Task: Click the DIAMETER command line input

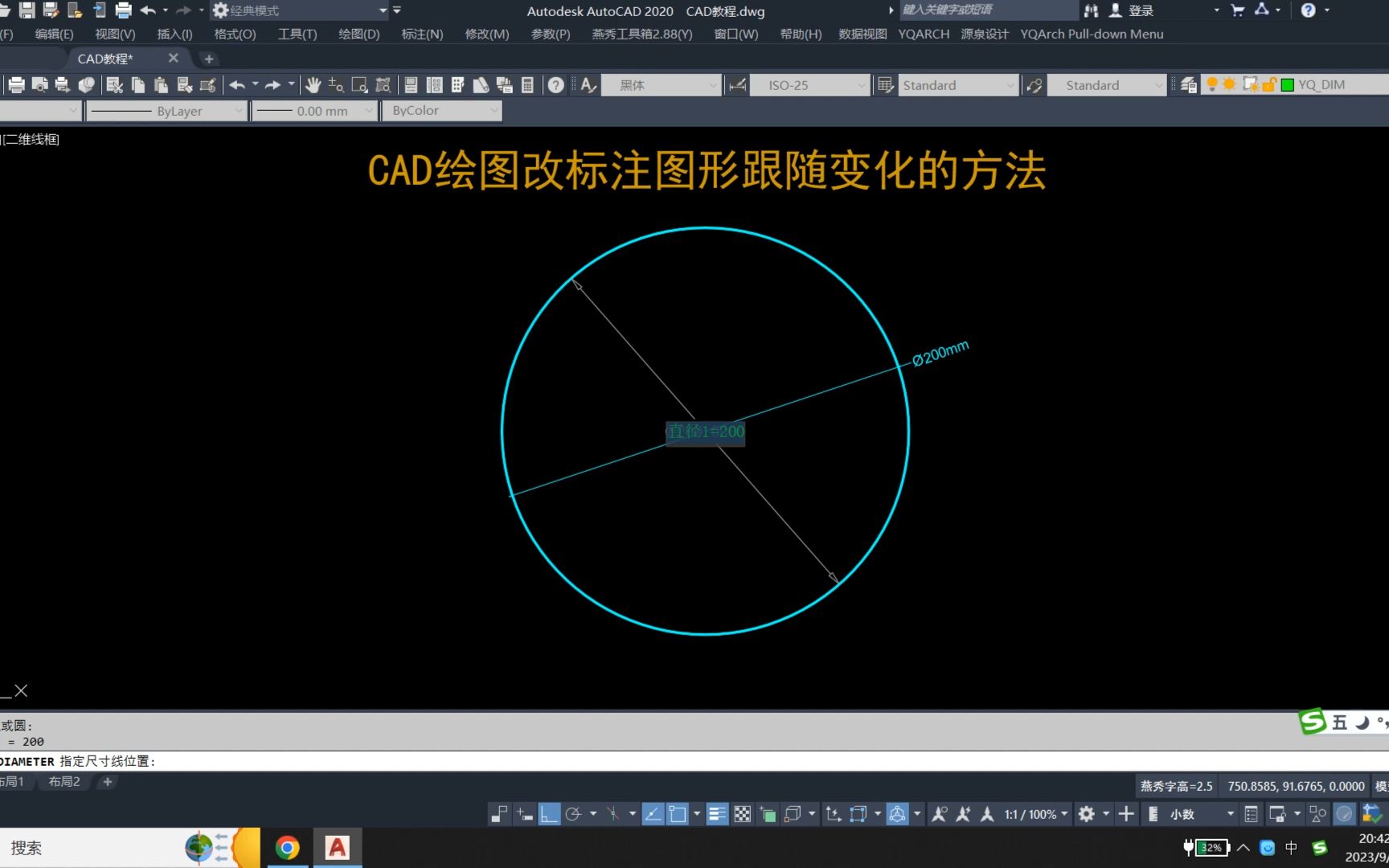Action: click(x=694, y=761)
